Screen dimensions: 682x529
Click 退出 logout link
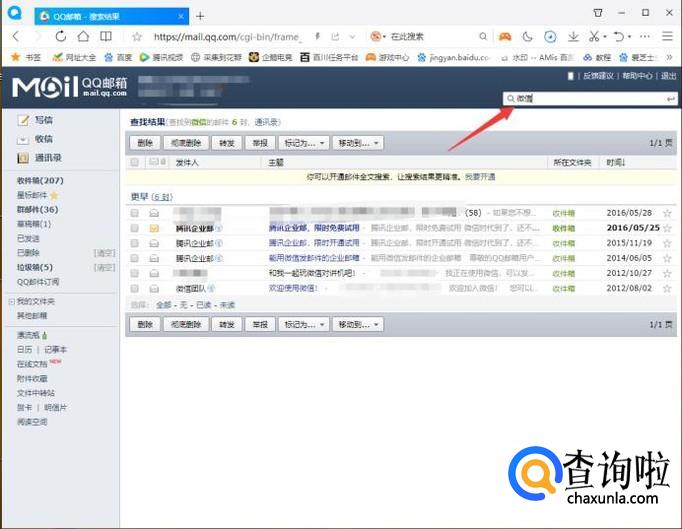[669, 76]
